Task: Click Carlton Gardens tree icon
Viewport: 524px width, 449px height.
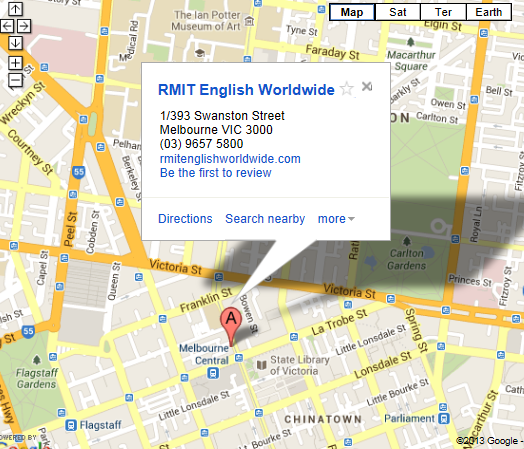Action: point(407,241)
